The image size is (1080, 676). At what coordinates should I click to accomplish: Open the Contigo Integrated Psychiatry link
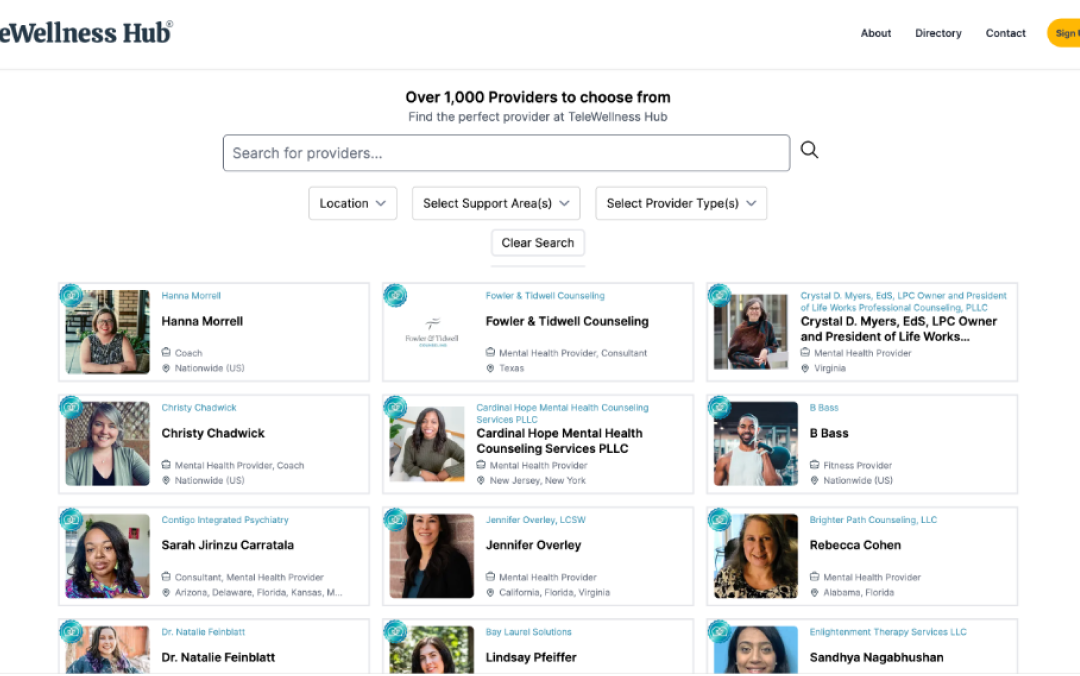click(x=225, y=520)
